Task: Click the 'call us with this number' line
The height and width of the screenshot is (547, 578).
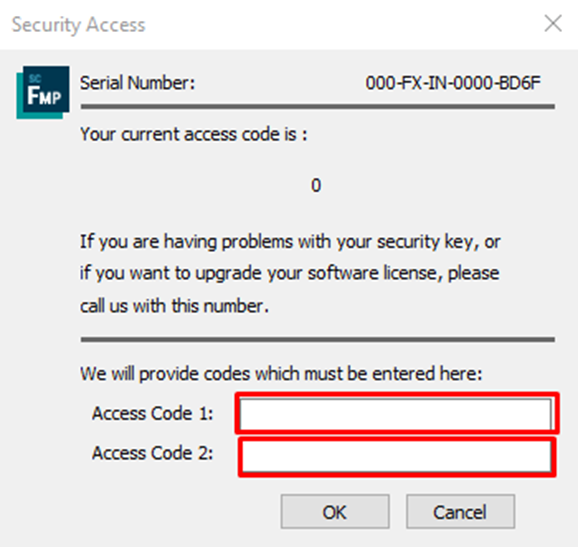Action: [174, 306]
